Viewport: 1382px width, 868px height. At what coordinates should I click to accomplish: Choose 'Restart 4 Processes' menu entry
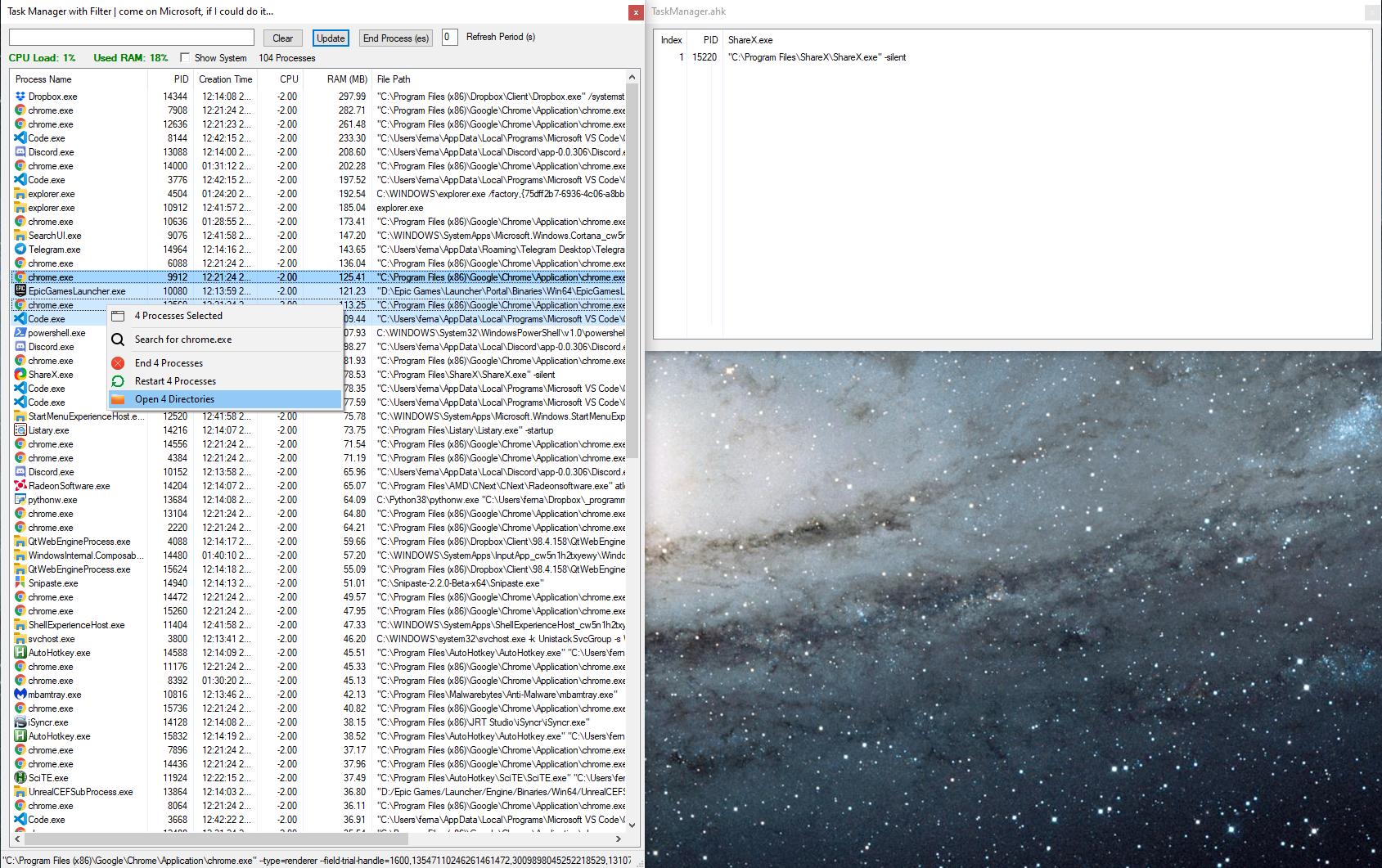(x=225, y=381)
